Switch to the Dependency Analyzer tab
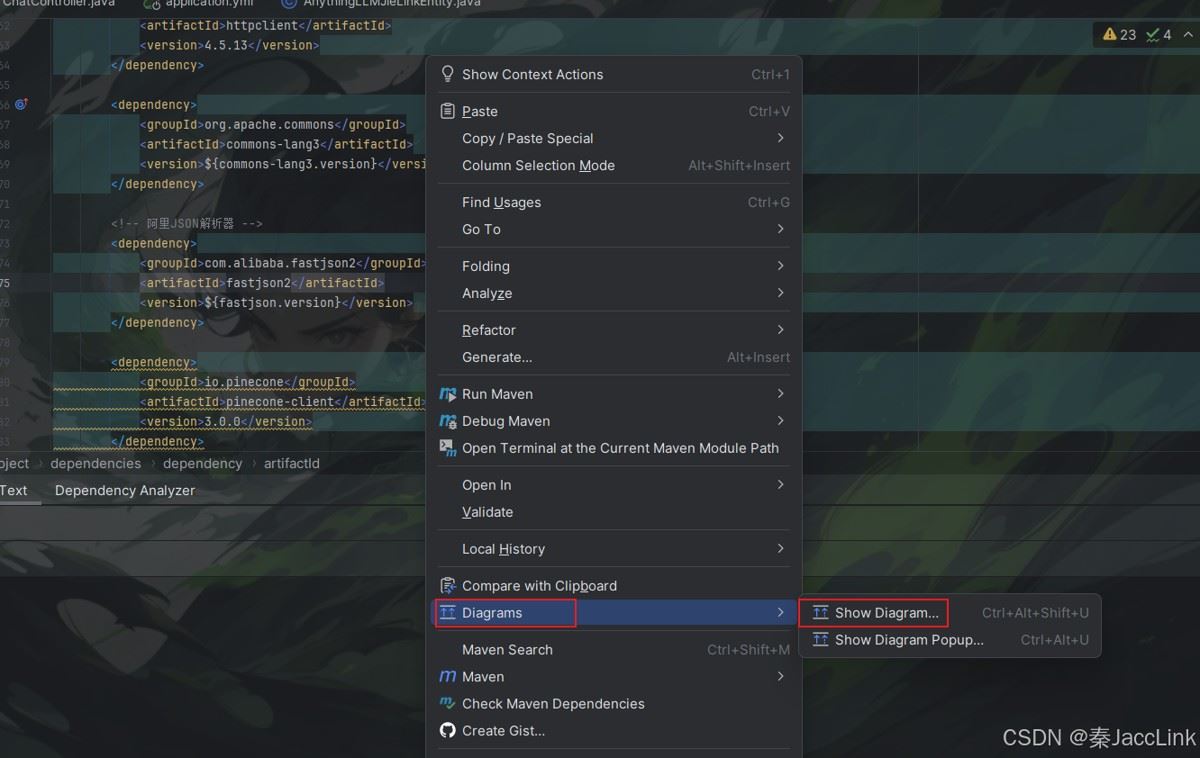This screenshot has width=1200, height=758. coord(125,490)
